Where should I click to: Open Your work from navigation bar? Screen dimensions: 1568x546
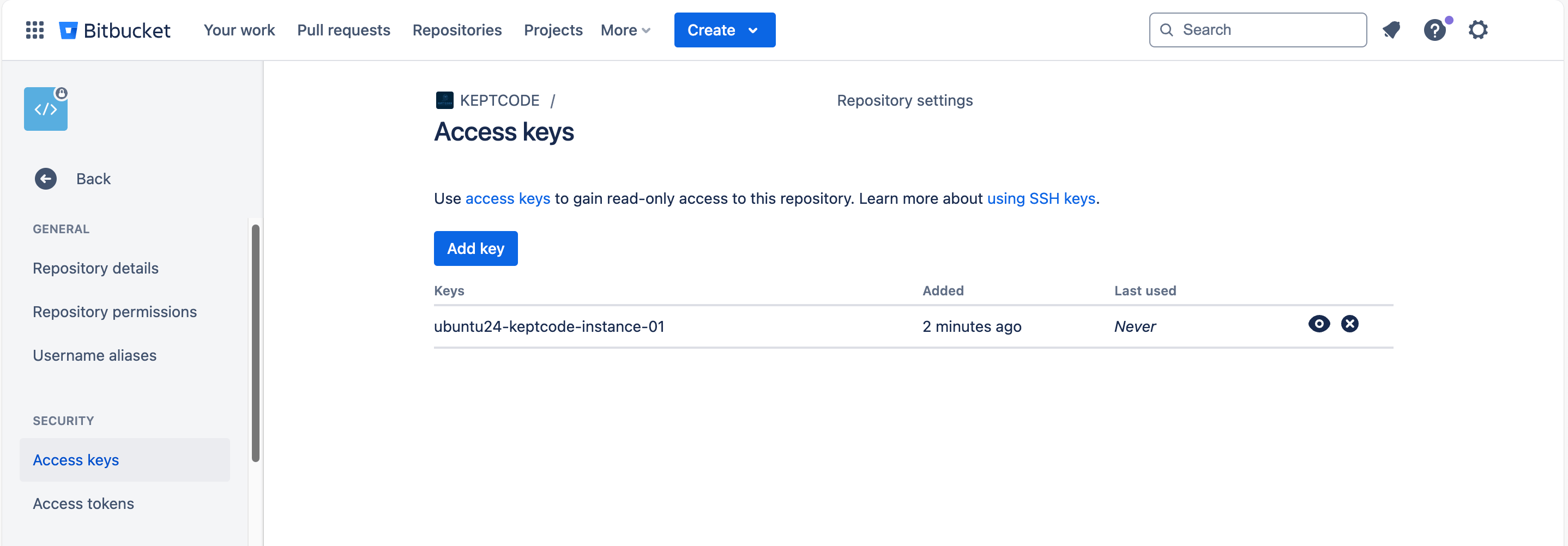point(239,30)
